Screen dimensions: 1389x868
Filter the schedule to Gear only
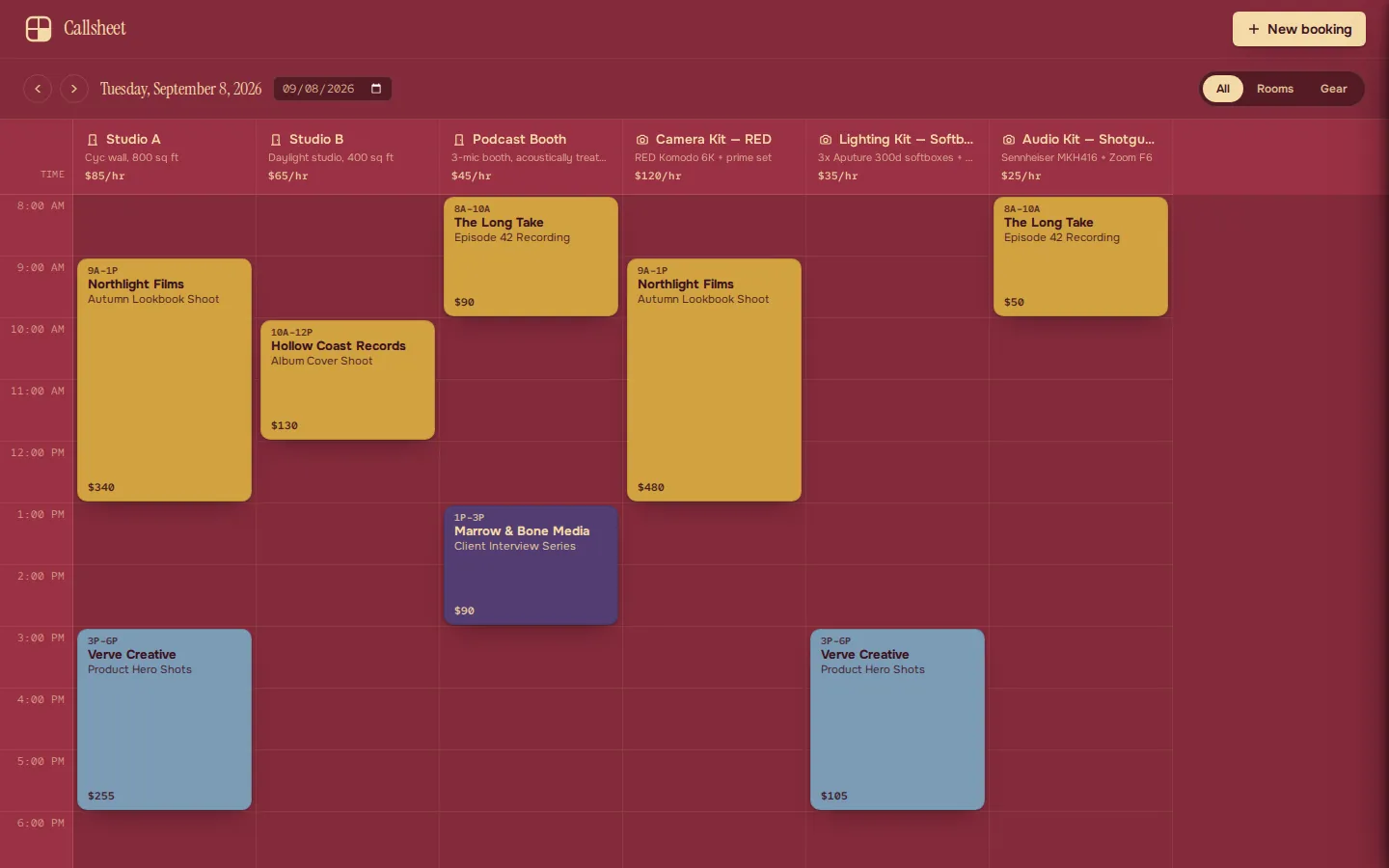coord(1334,89)
